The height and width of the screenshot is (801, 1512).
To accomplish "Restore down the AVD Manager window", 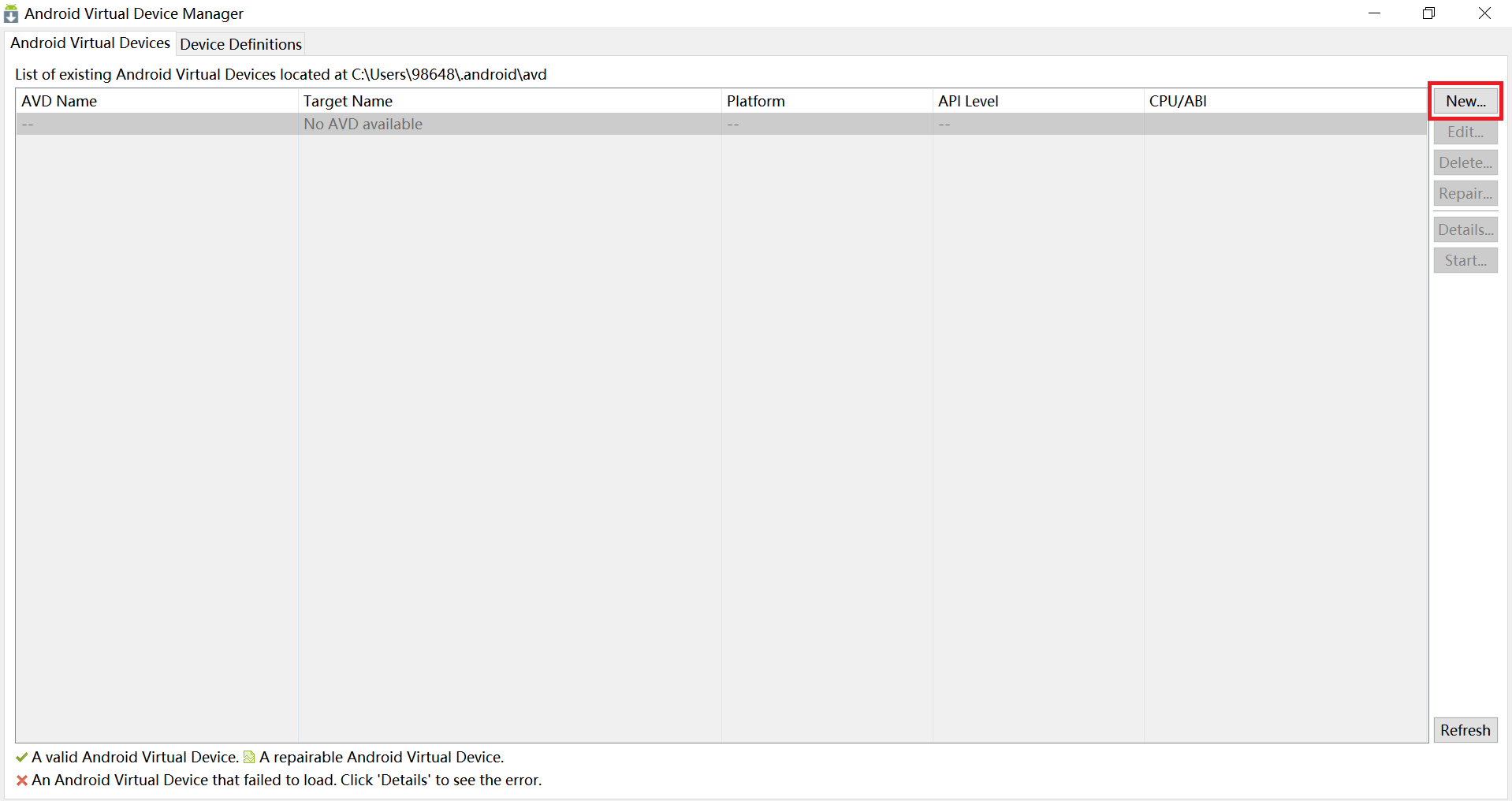I will (x=1428, y=13).
